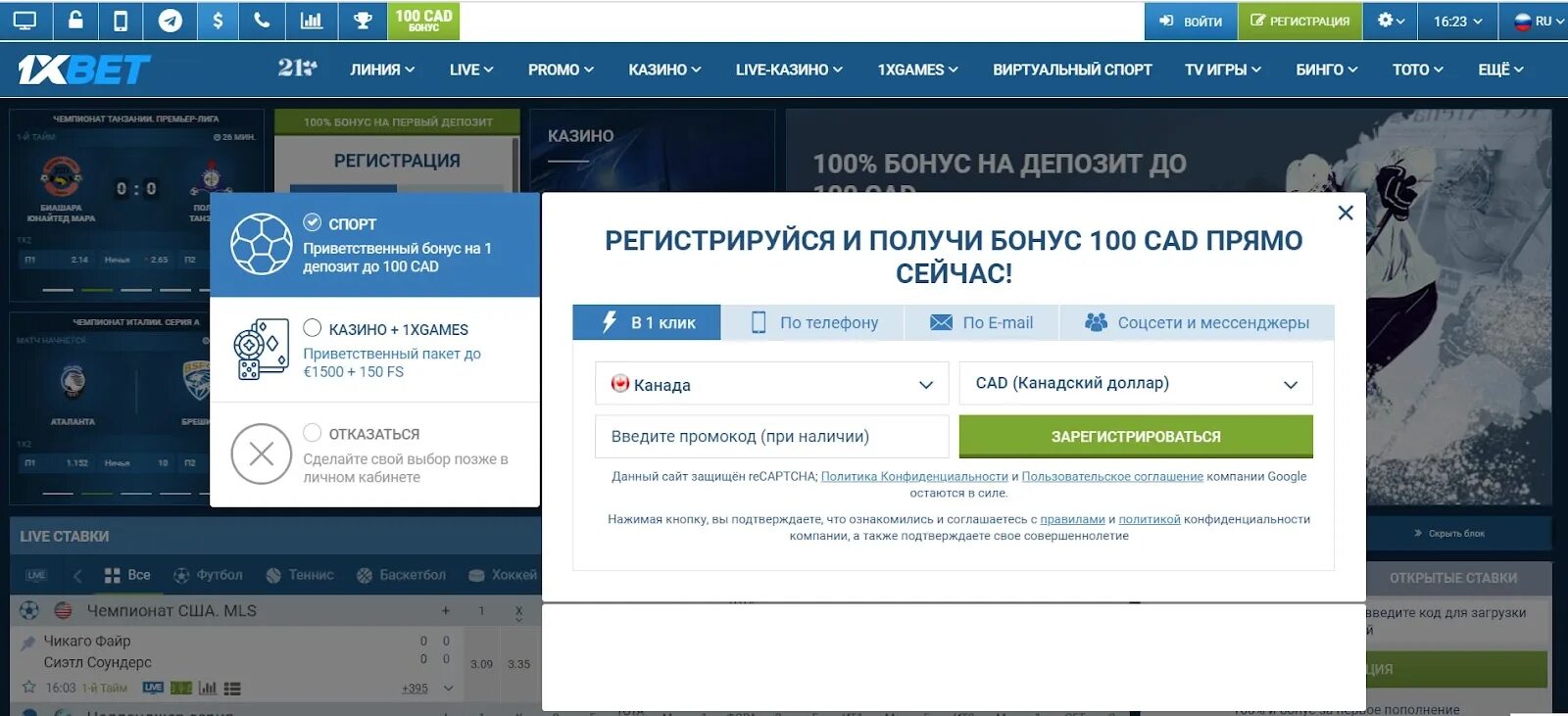This screenshot has height=716, width=1568.
Task: Select the Хоккей sports filter
Action: pos(503,575)
